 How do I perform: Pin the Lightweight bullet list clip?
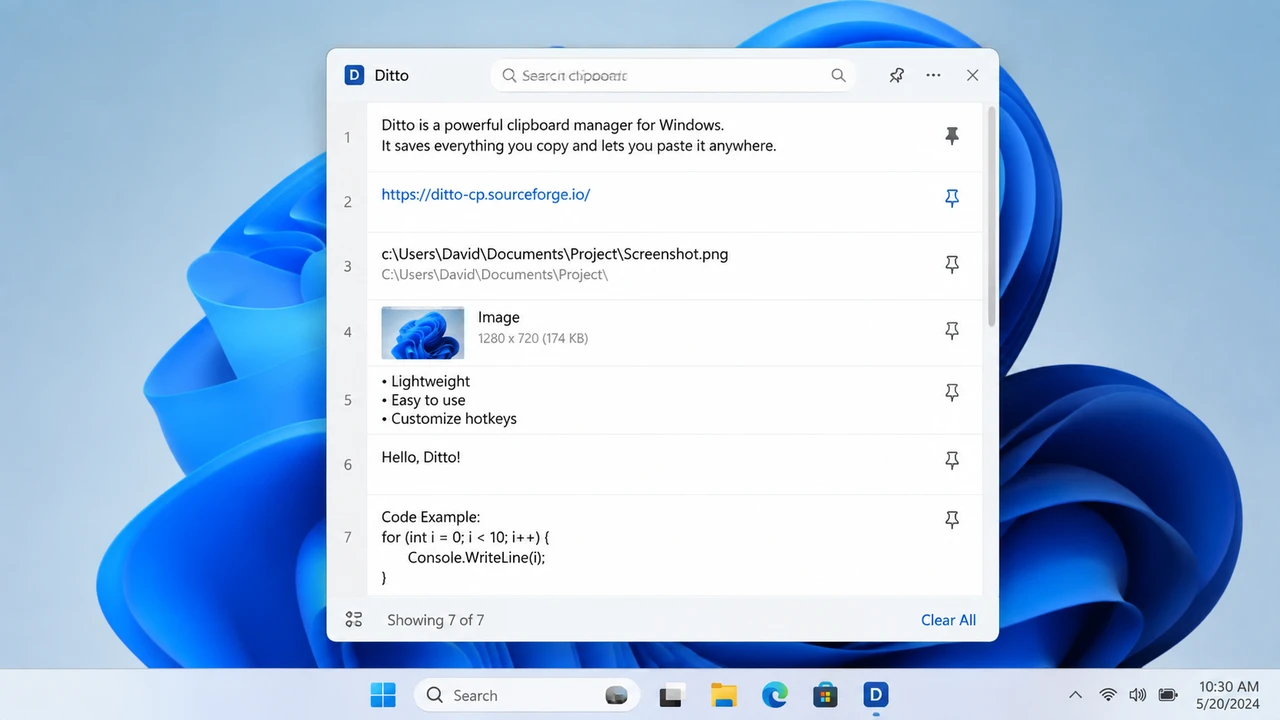point(952,393)
